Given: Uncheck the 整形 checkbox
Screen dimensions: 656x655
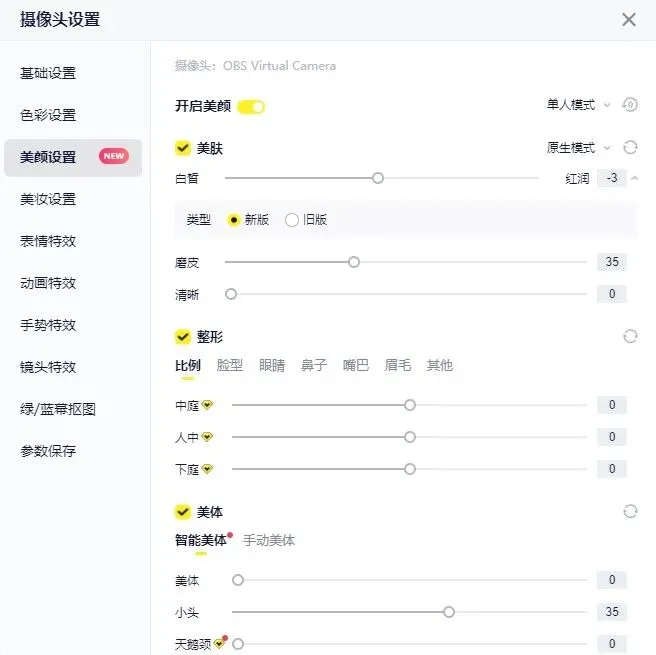Looking at the screenshot, I should click(x=183, y=336).
